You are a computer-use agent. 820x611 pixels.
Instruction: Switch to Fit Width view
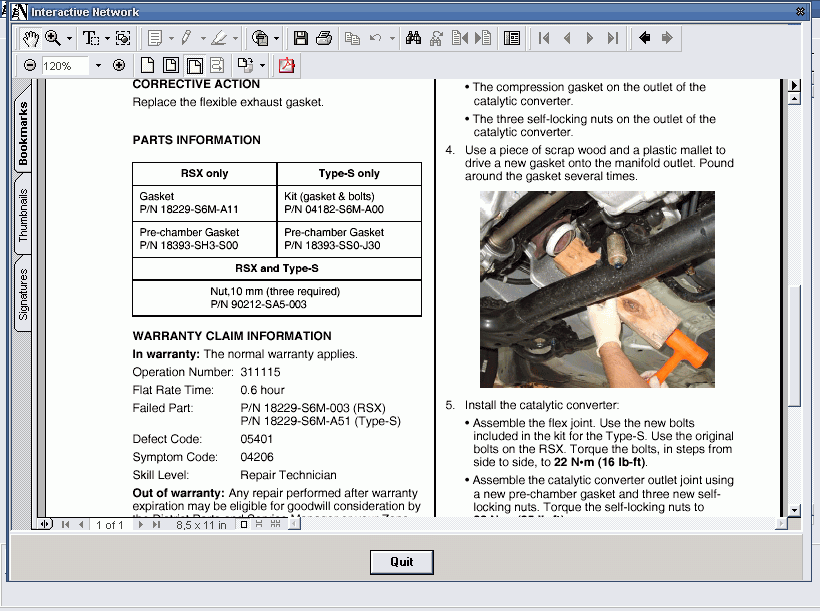(195, 66)
